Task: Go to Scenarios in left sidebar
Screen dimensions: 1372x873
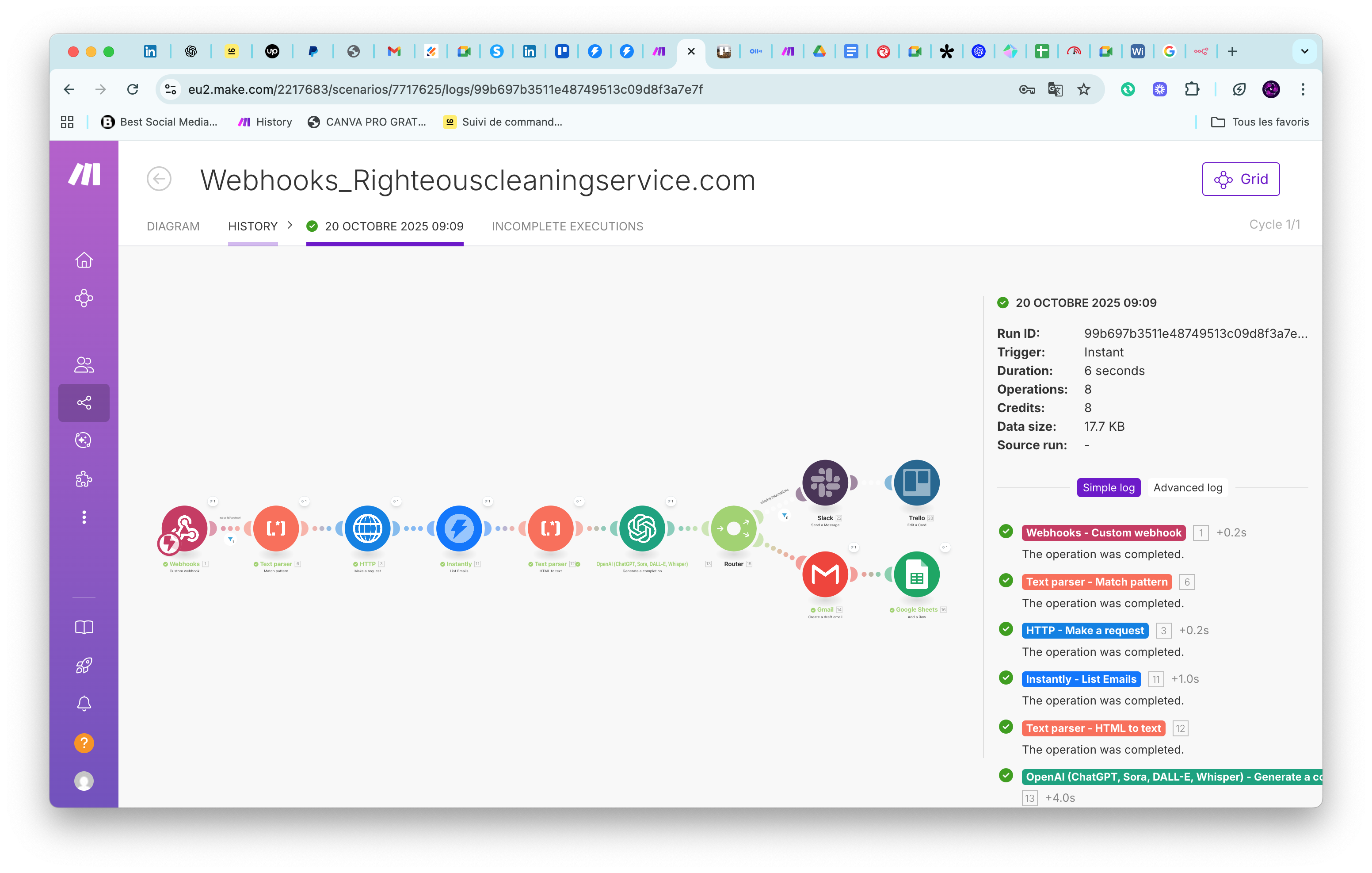Action: [84, 403]
